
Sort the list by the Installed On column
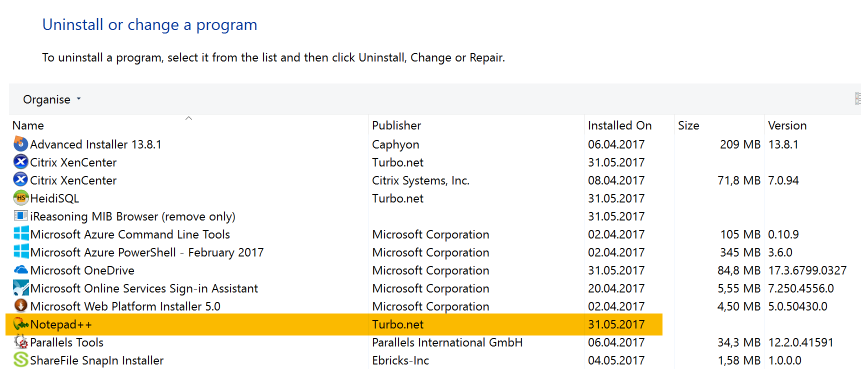(x=619, y=125)
